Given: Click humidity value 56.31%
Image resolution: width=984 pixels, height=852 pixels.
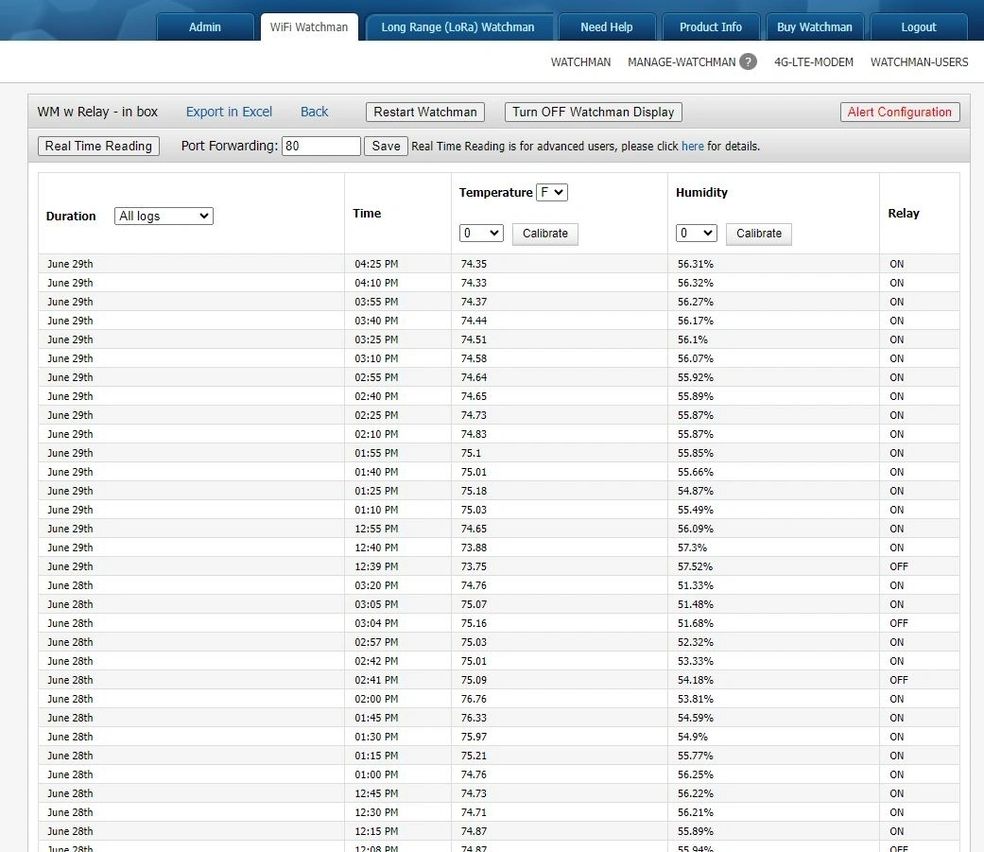Looking at the screenshot, I should 695,264.
